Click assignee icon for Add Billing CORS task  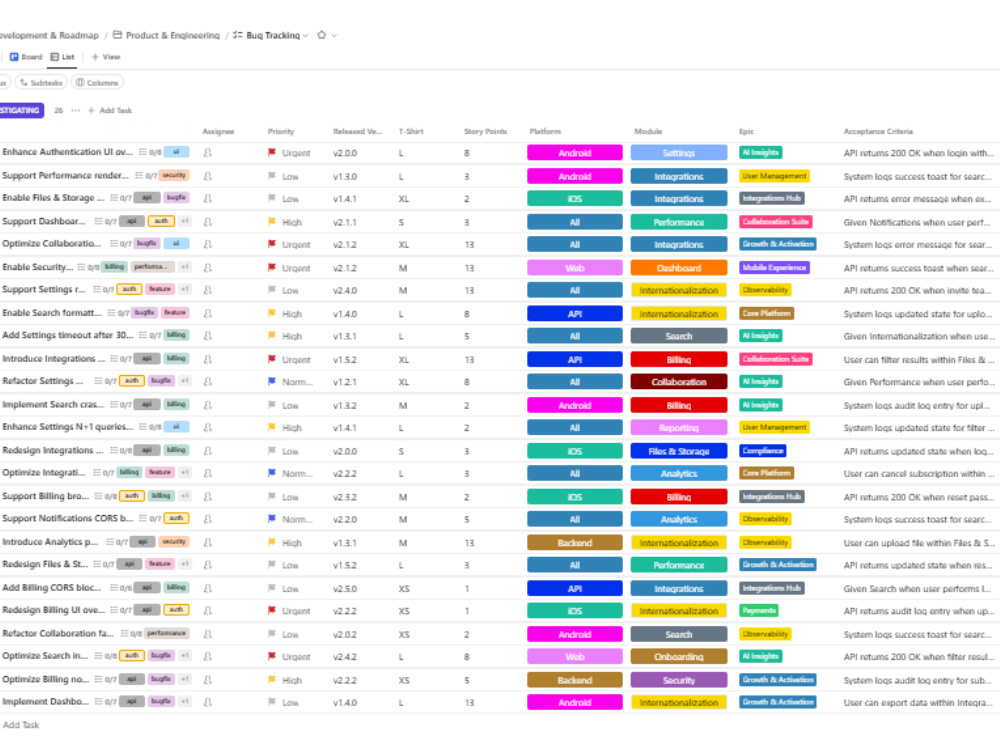tap(208, 589)
